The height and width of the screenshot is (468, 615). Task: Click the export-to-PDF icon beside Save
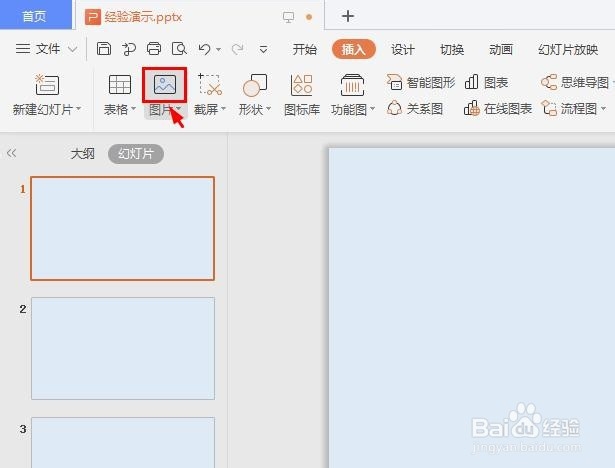[129, 49]
